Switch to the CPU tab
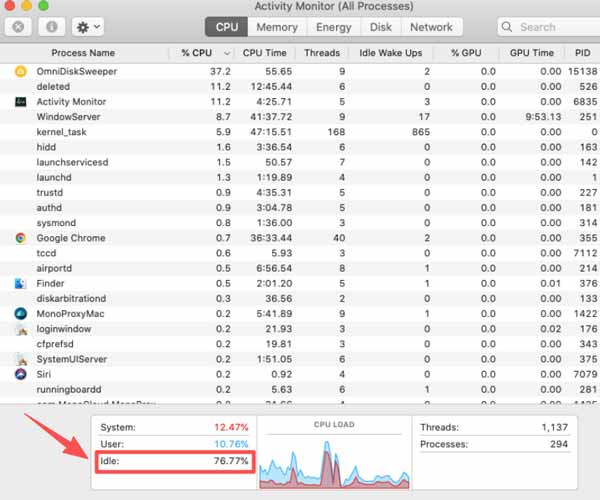Image resolution: width=600 pixels, height=500 pixels. pyautogui.click(x=227, y=27)
